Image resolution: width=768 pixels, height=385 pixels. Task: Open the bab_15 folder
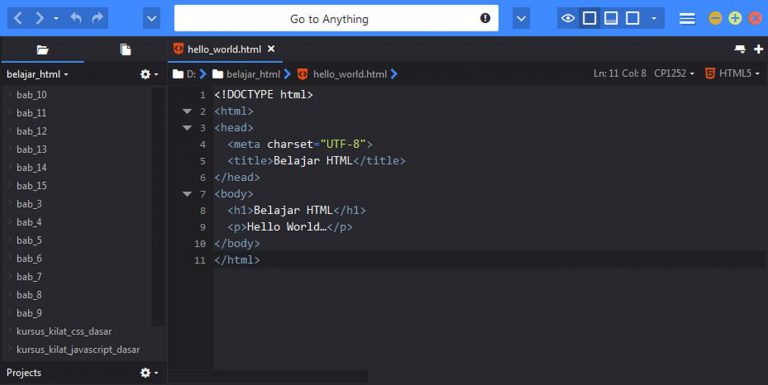coord(31,186)
